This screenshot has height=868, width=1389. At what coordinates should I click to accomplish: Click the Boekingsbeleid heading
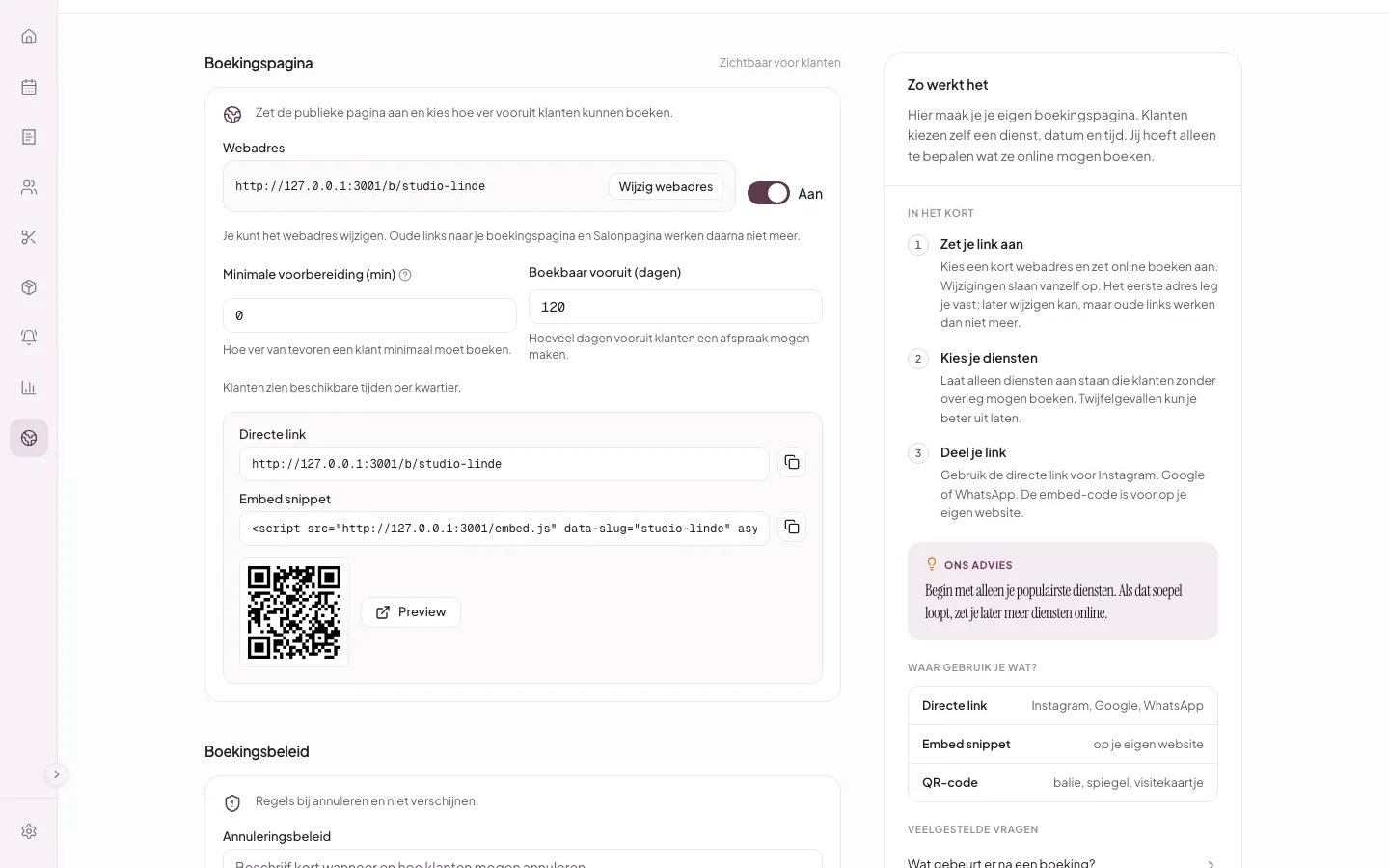[x=257, y=751]
